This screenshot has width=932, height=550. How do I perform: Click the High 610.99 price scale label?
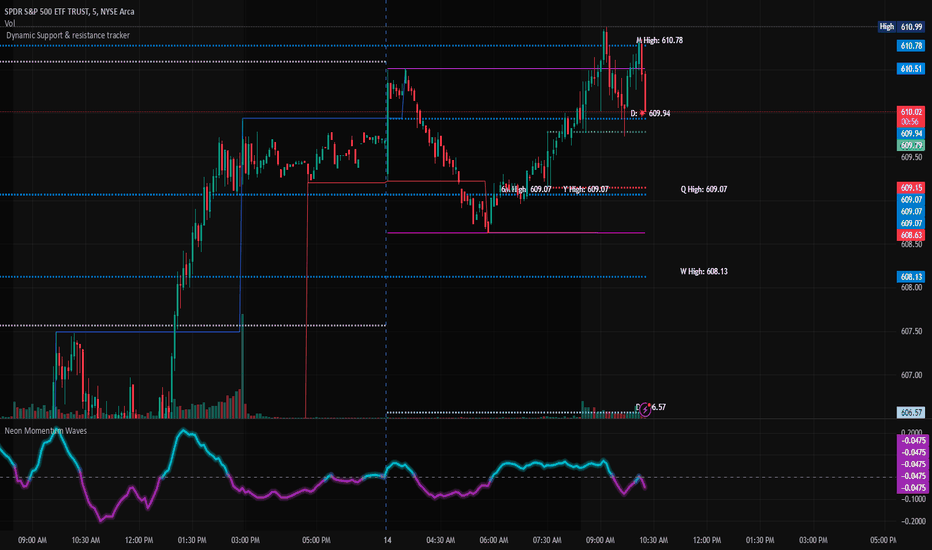[901, 27]
